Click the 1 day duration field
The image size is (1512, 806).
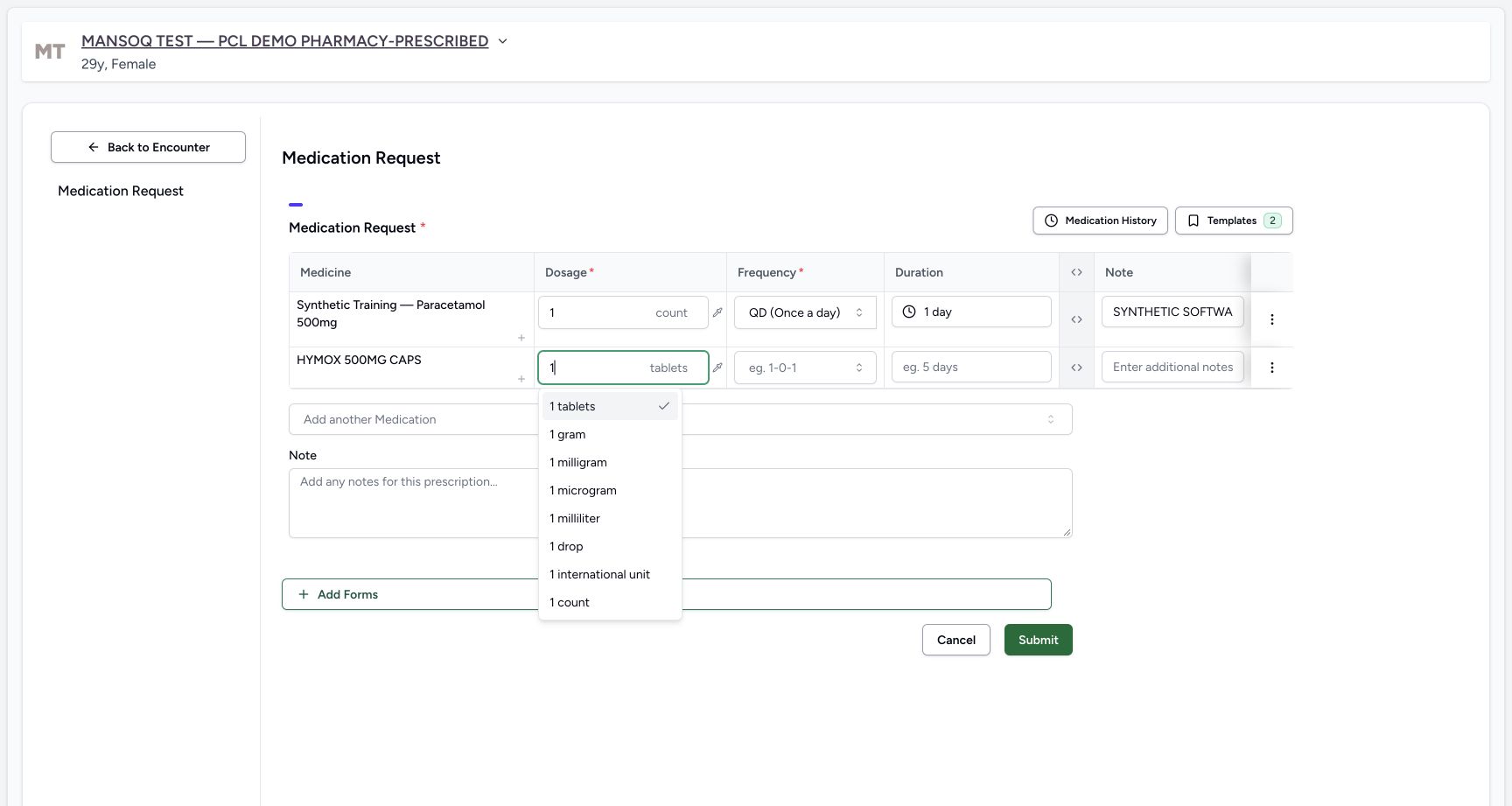pos(971,312)
